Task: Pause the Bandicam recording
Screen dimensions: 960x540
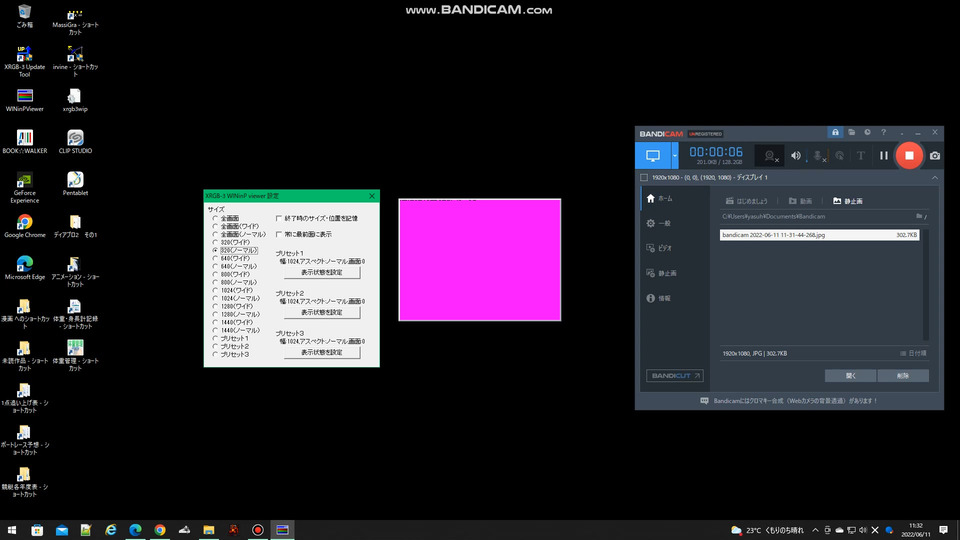Action: (883, 156)
